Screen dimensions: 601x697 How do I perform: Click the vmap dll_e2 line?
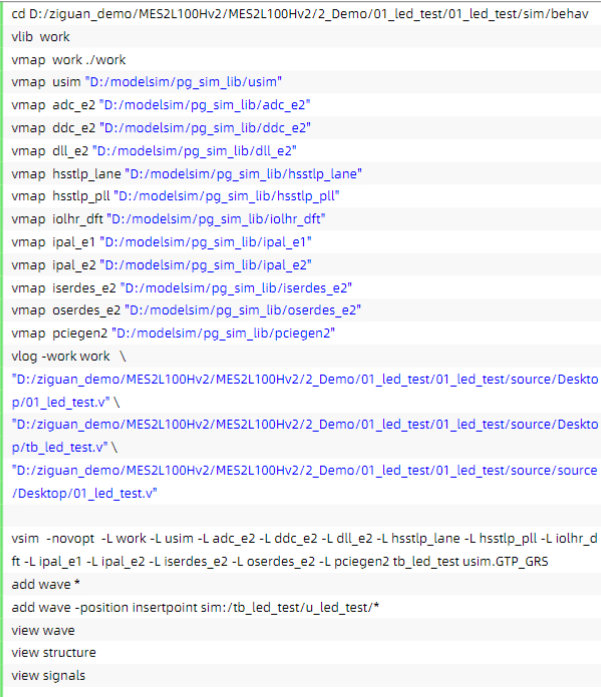(x=154, y=151)
